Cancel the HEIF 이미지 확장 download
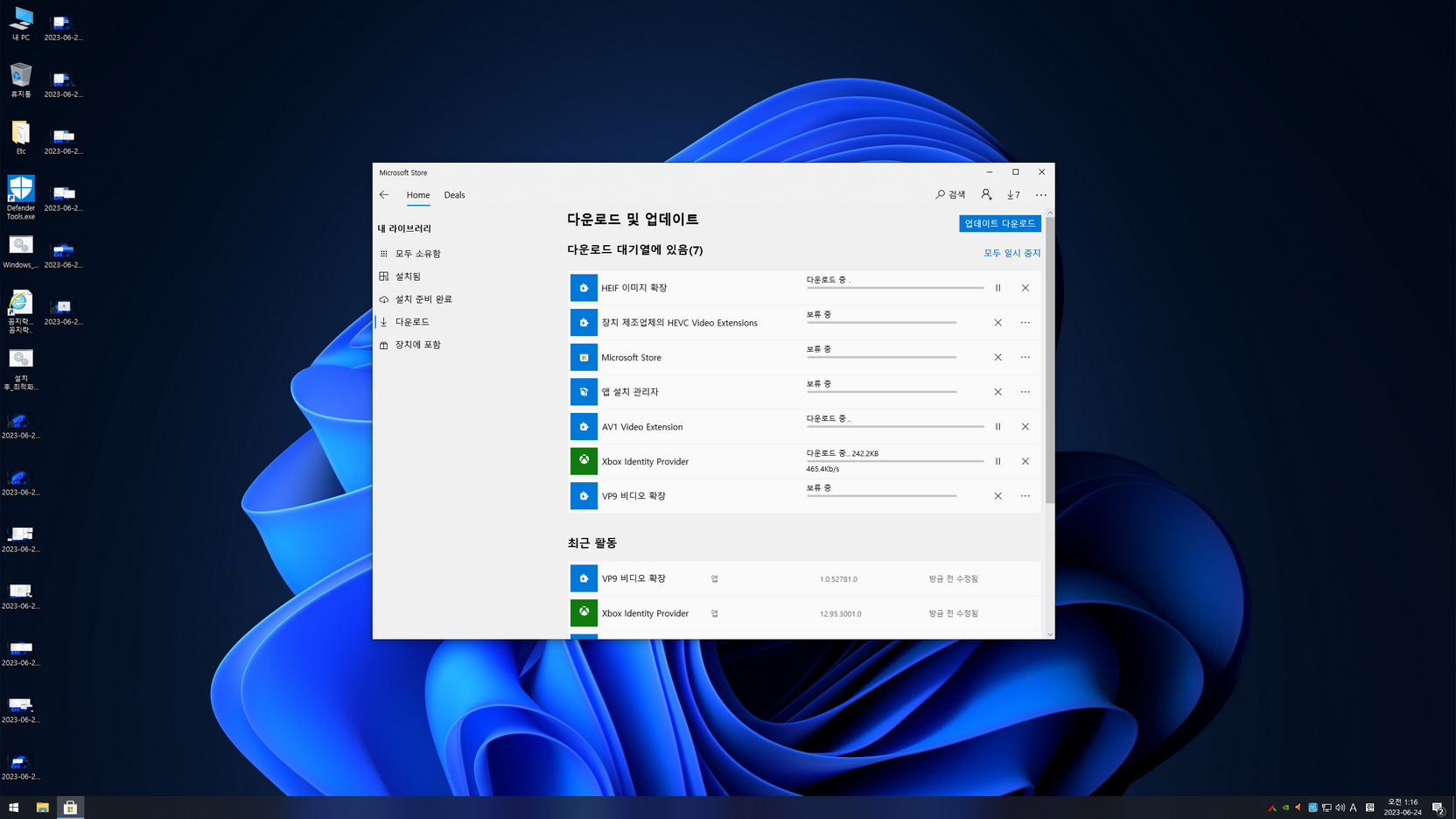Screen dimensions: 1456x819 1025,288
